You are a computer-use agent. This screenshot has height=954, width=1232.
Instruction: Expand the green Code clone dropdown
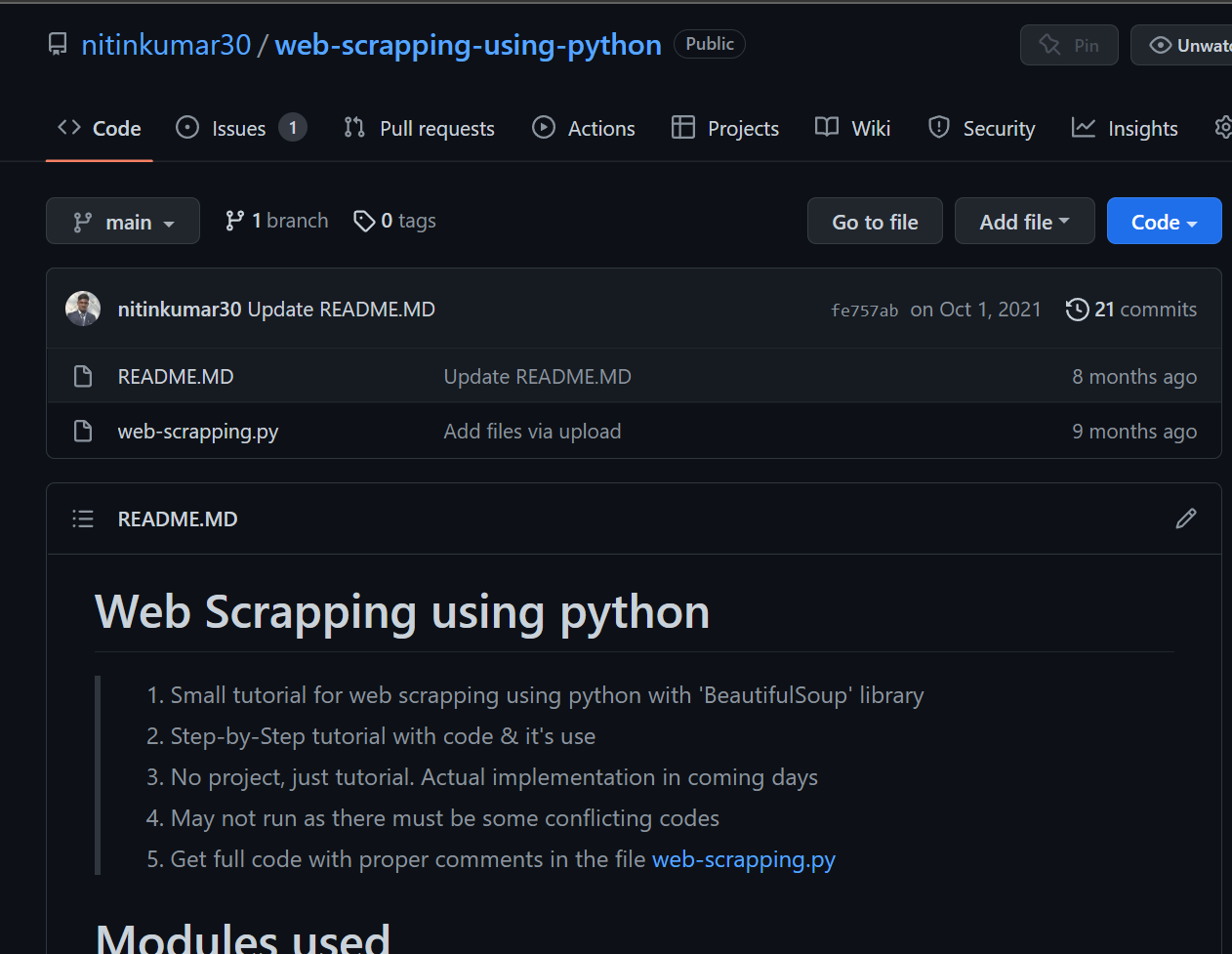coord(1164,222)
